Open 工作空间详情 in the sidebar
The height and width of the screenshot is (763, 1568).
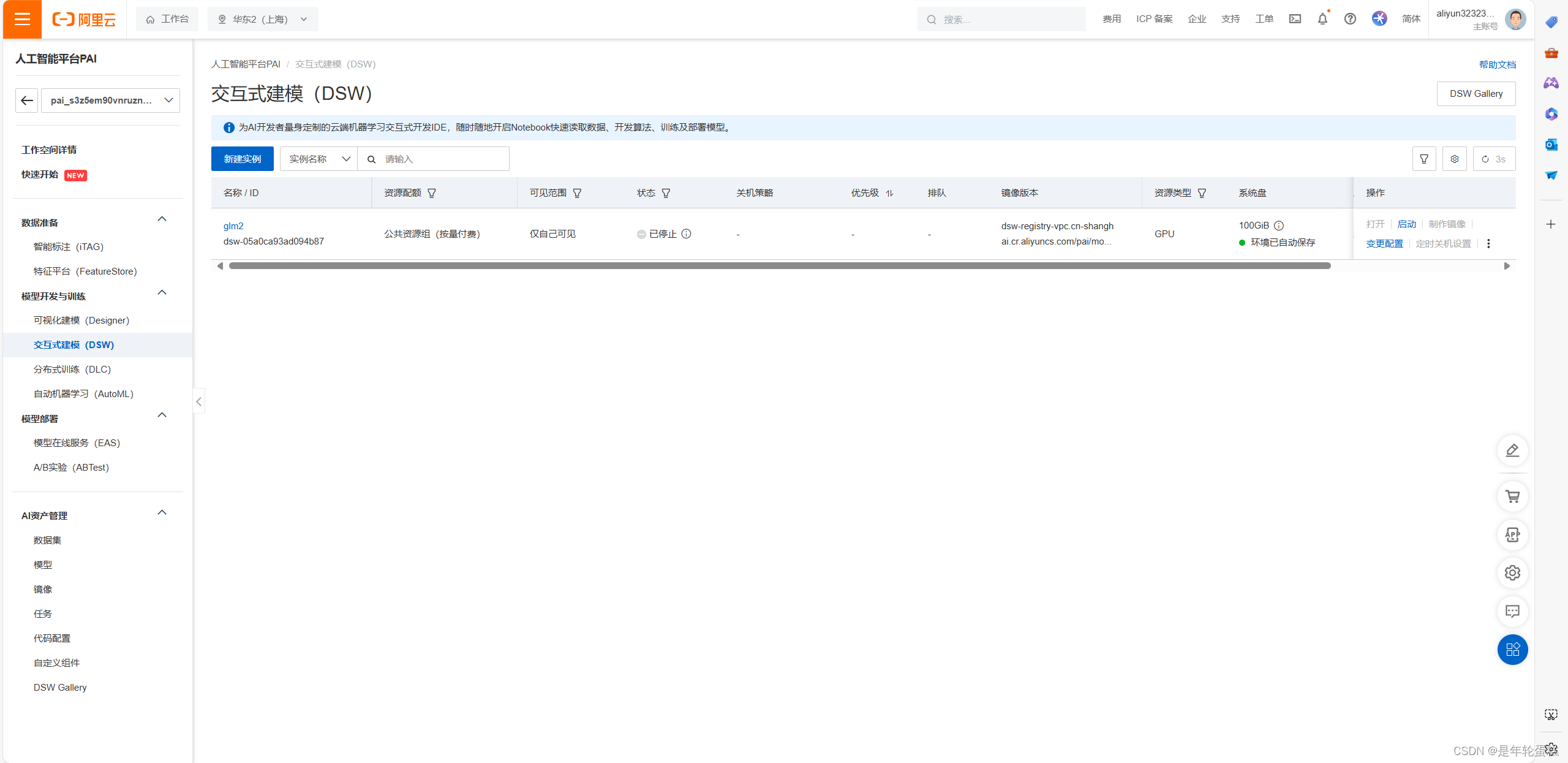(x=49, y=150)
